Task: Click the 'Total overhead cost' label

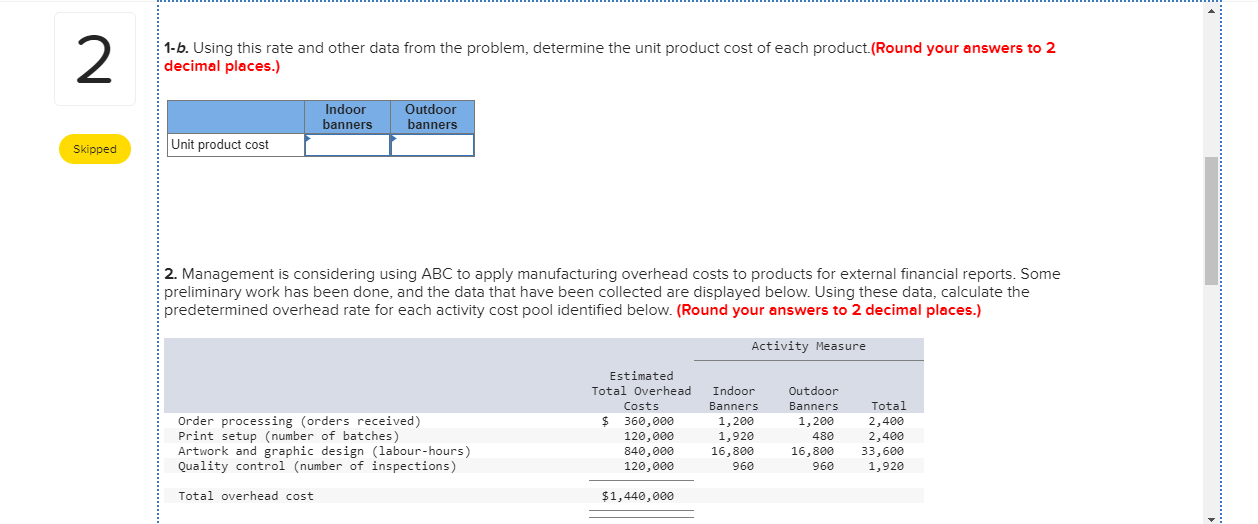Action: pyautogui.click(x=246, y=496)
